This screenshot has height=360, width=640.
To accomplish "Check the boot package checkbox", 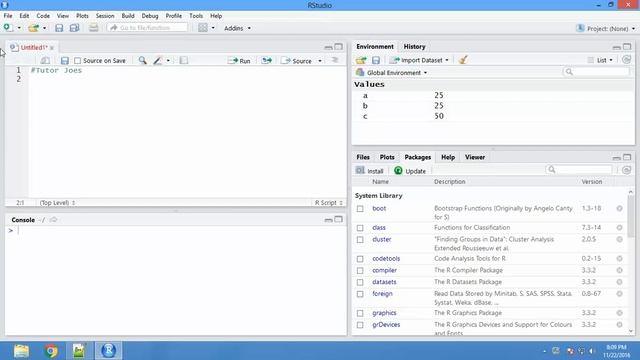I will point(360,209).
